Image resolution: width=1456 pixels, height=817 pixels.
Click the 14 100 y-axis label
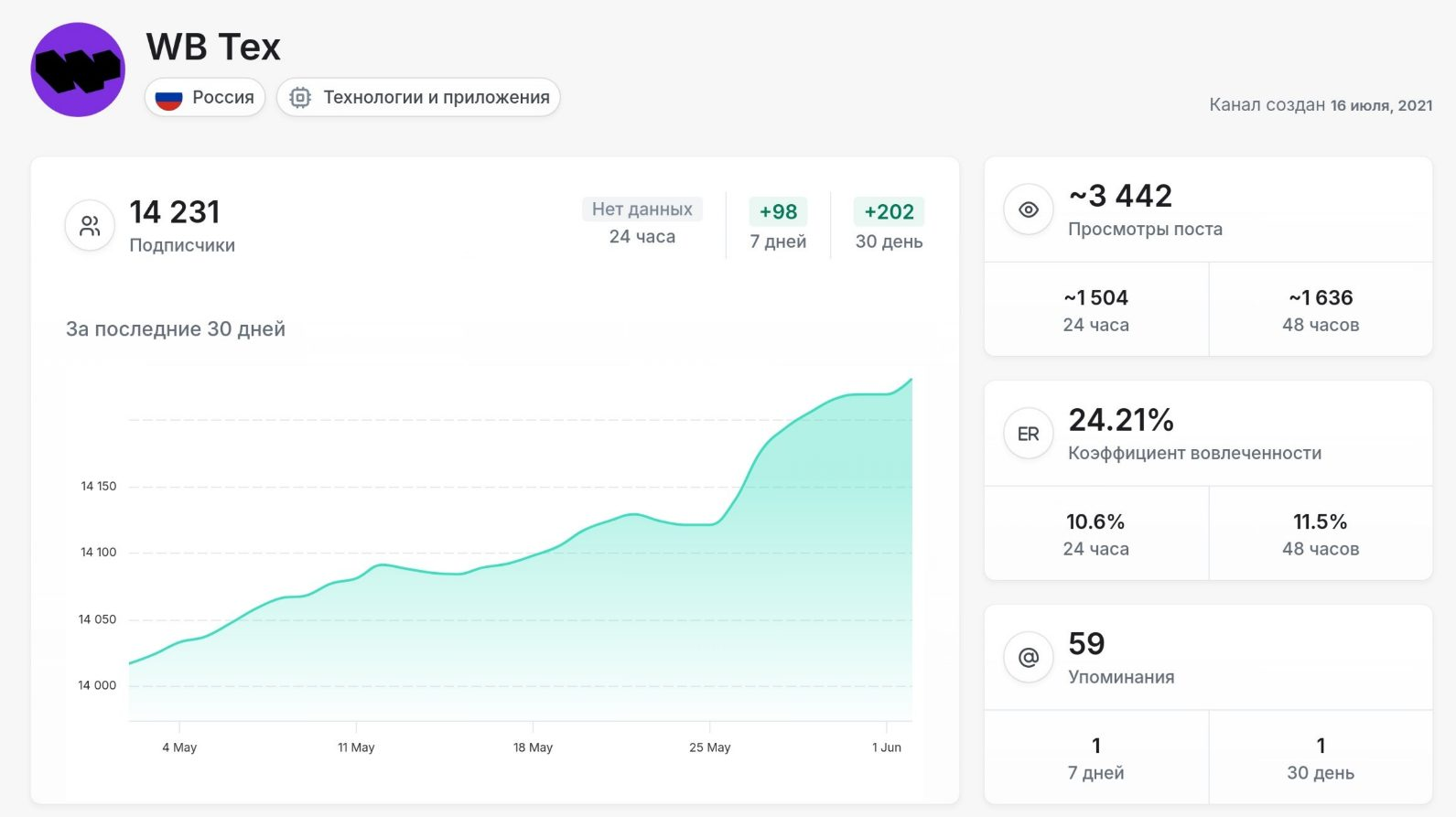tap(99, 552)
